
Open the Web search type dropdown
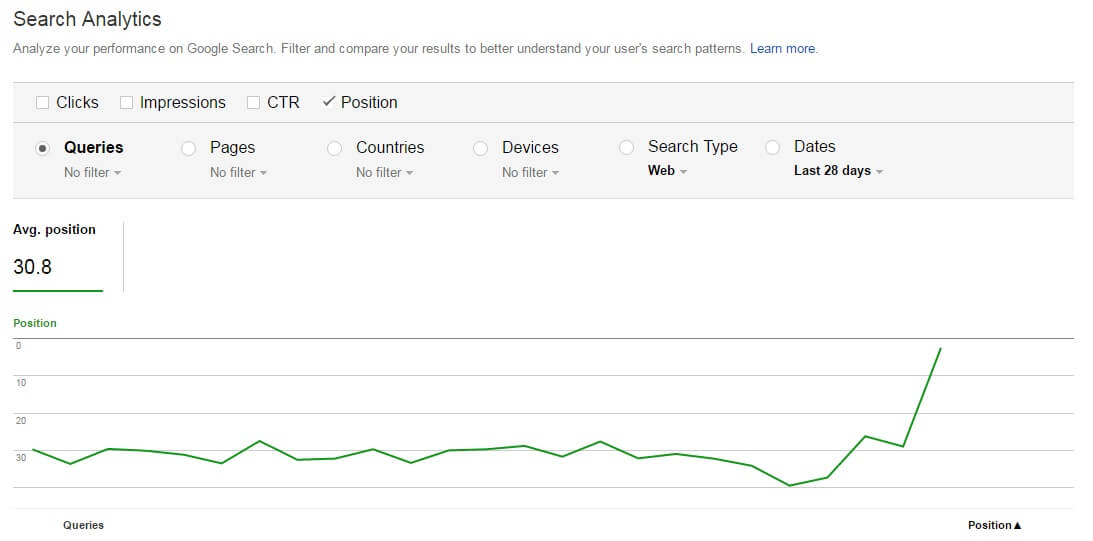[668, 170]
